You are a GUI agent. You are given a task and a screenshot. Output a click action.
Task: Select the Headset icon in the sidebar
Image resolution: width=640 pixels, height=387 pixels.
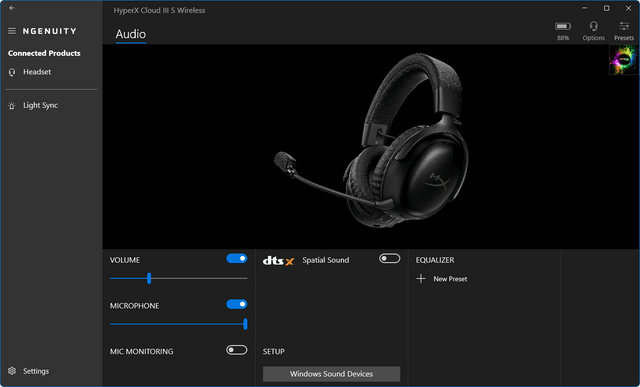12,72
